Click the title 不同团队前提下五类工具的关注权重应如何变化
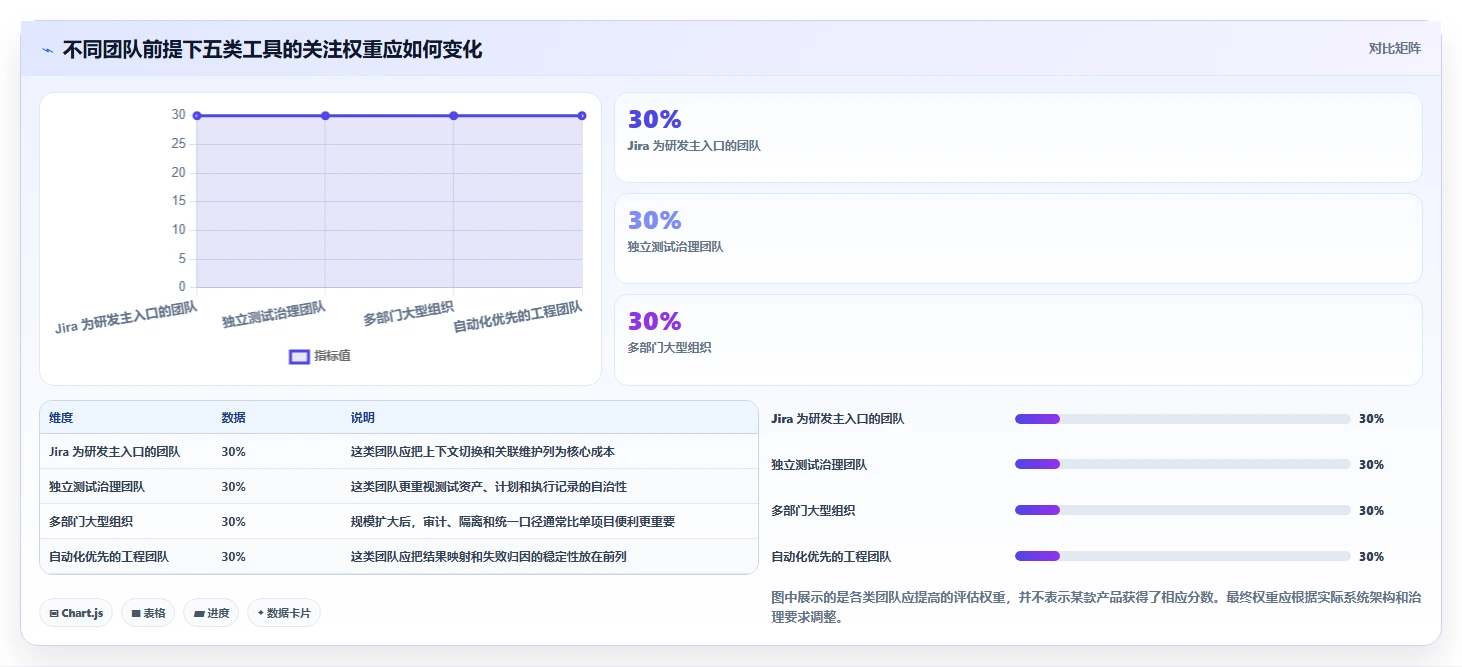This screenshot has width=1462, height=667. [272, 49]
